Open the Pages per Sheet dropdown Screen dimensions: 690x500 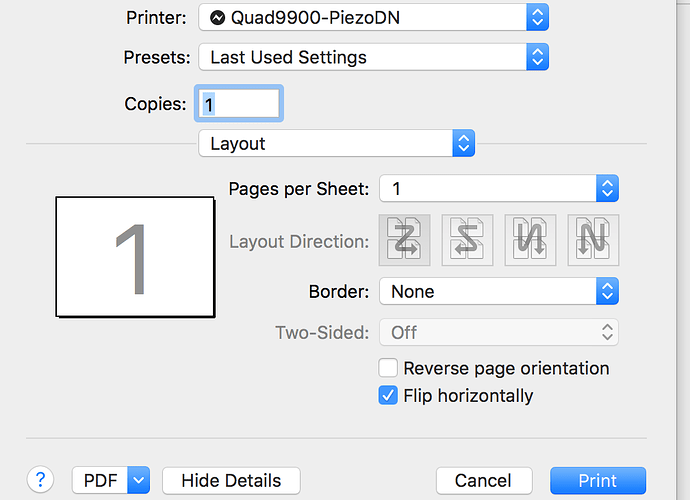click(498, 188)
